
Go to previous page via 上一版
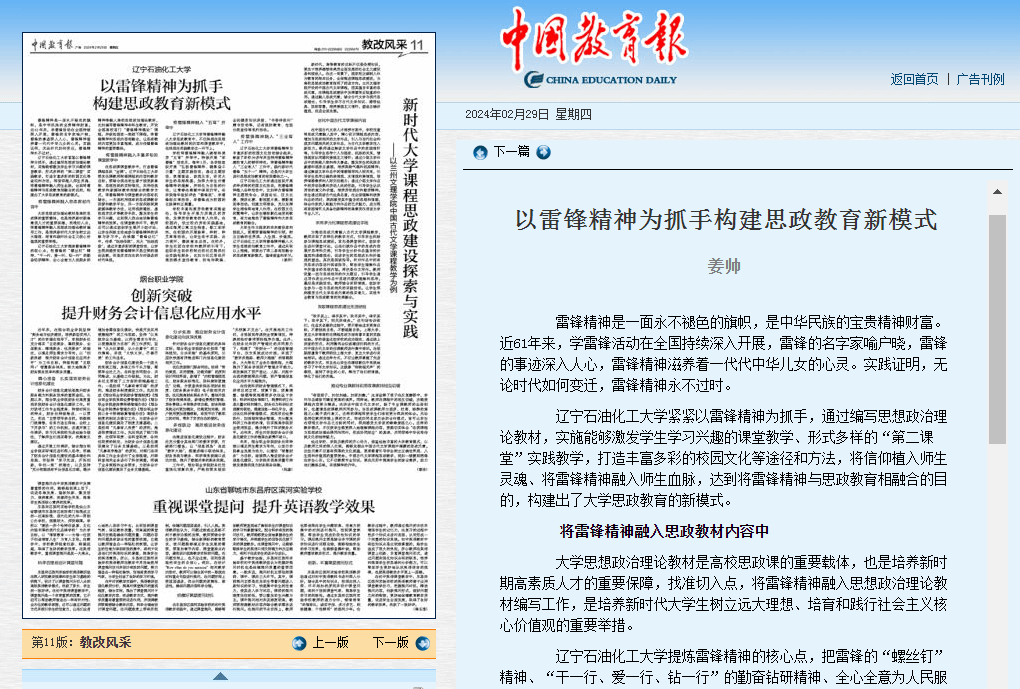tap(331, 643)
